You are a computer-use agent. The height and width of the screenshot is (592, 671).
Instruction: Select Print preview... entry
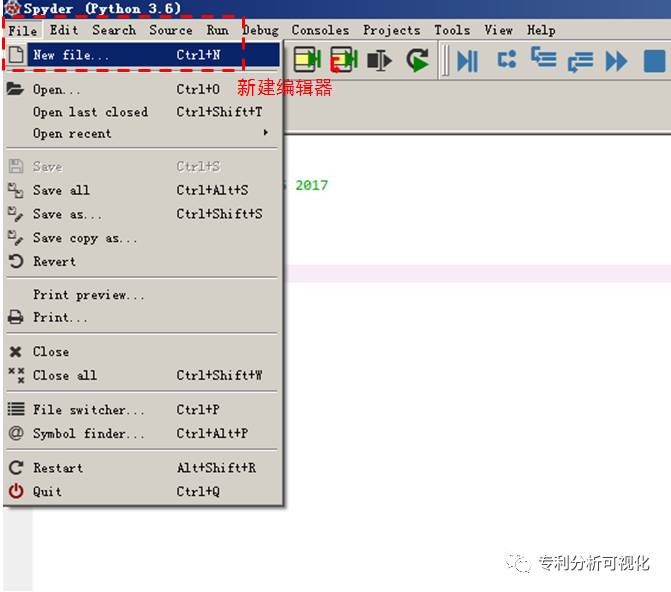[143, 295]
